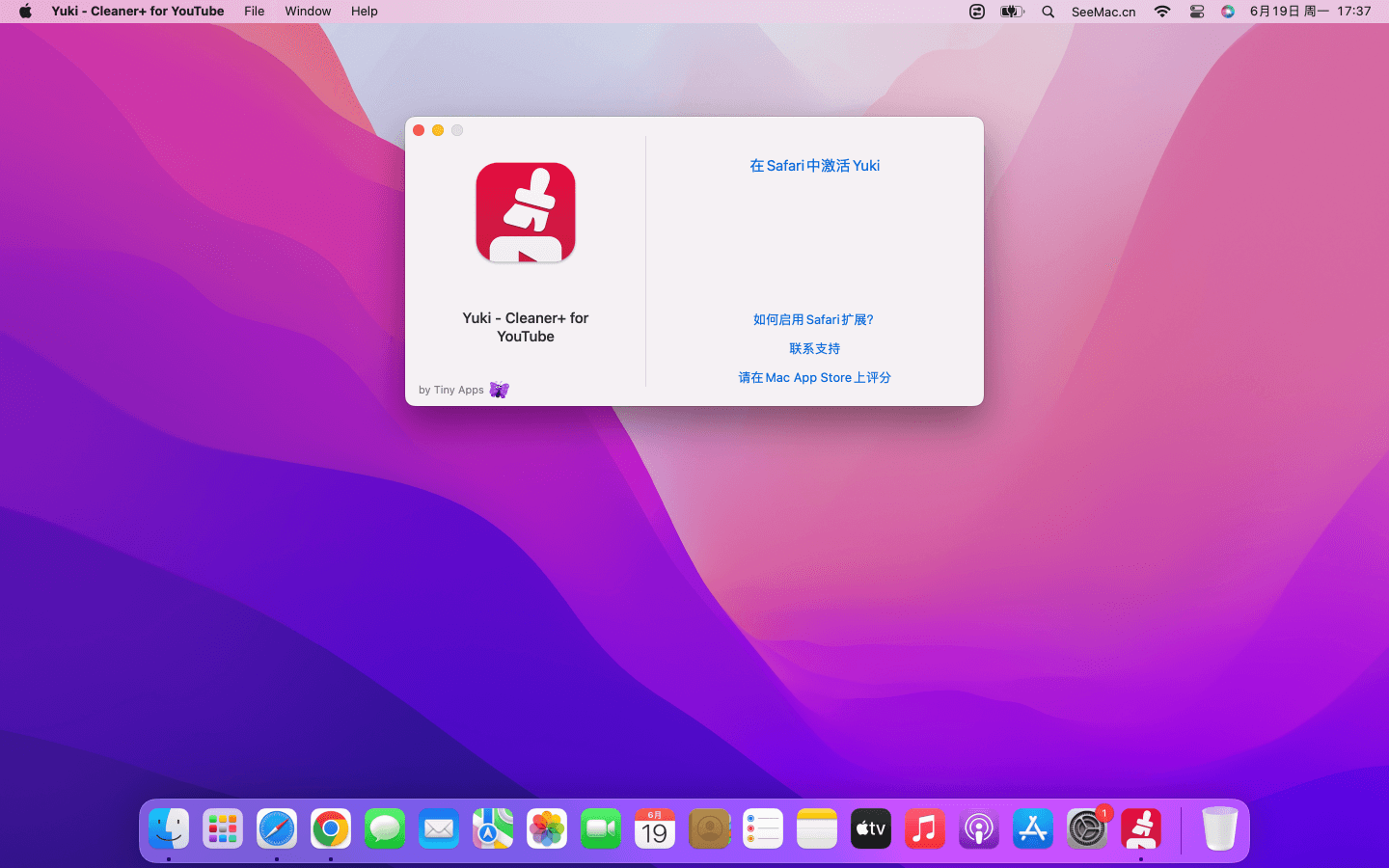Open '如何启用 Safari 扩展?' help link
The width and height of the screenshot is (1389, 868).
tap(813, 320)
